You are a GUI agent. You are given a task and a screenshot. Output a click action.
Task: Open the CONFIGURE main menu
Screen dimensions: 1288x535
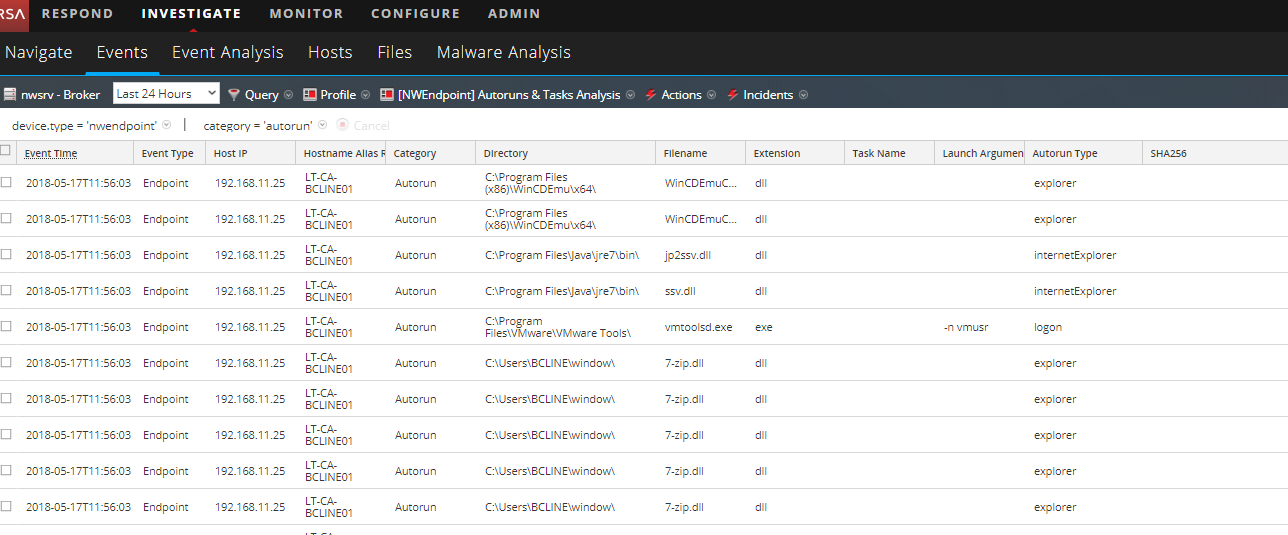(x=415, y=14)
